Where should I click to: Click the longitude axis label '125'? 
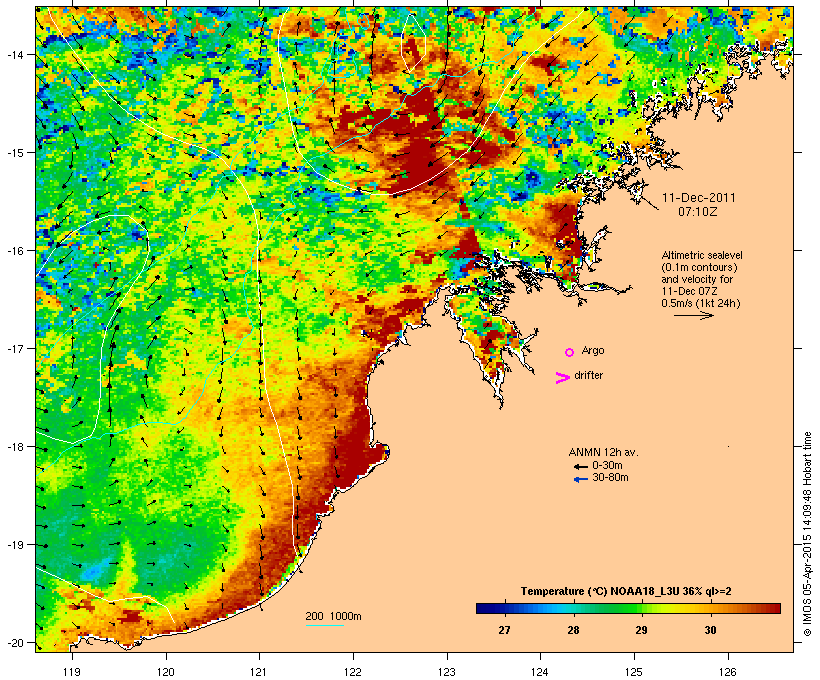(x=634, y=672)
